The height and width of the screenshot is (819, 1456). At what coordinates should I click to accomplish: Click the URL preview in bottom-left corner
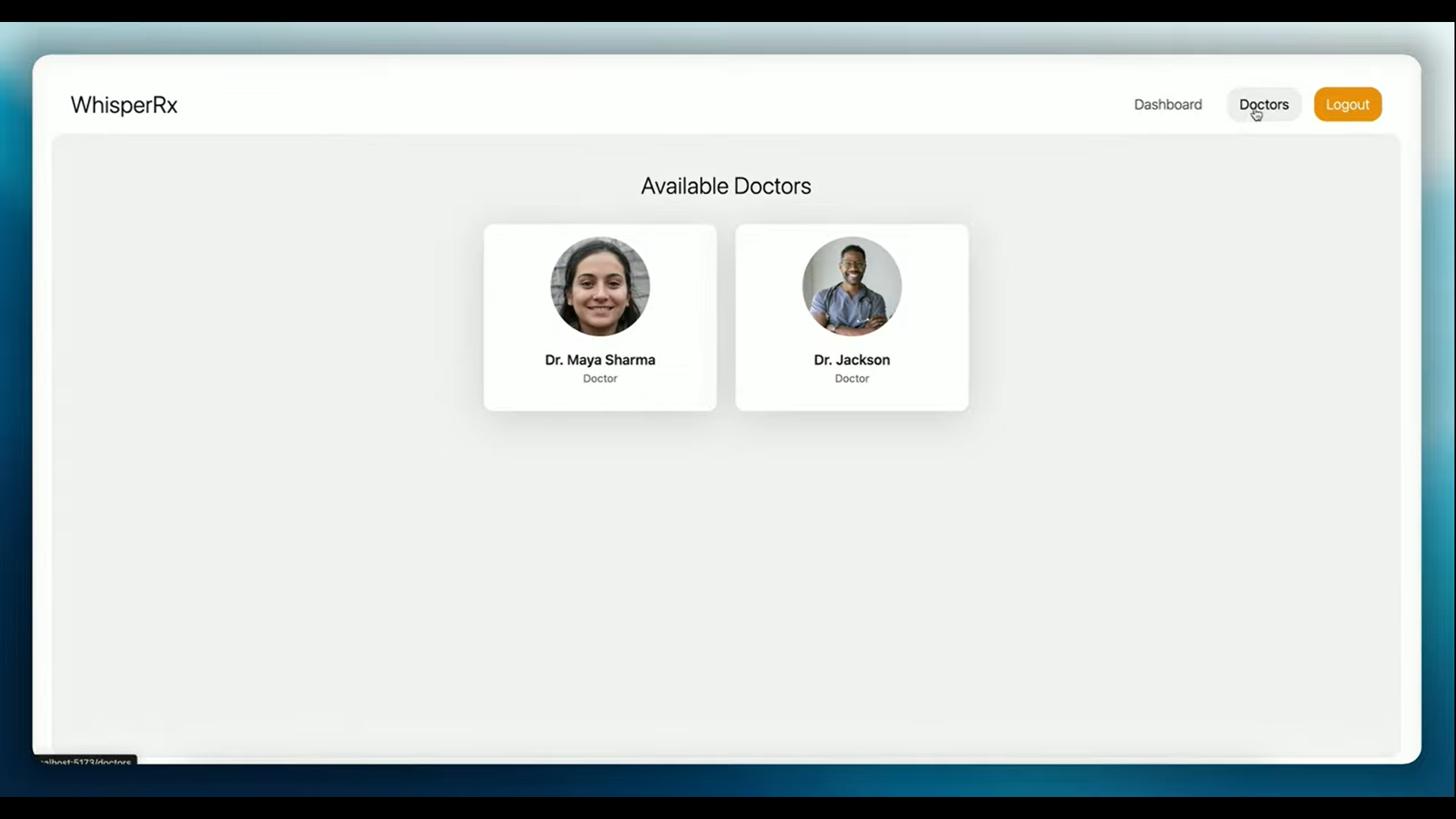86,761
